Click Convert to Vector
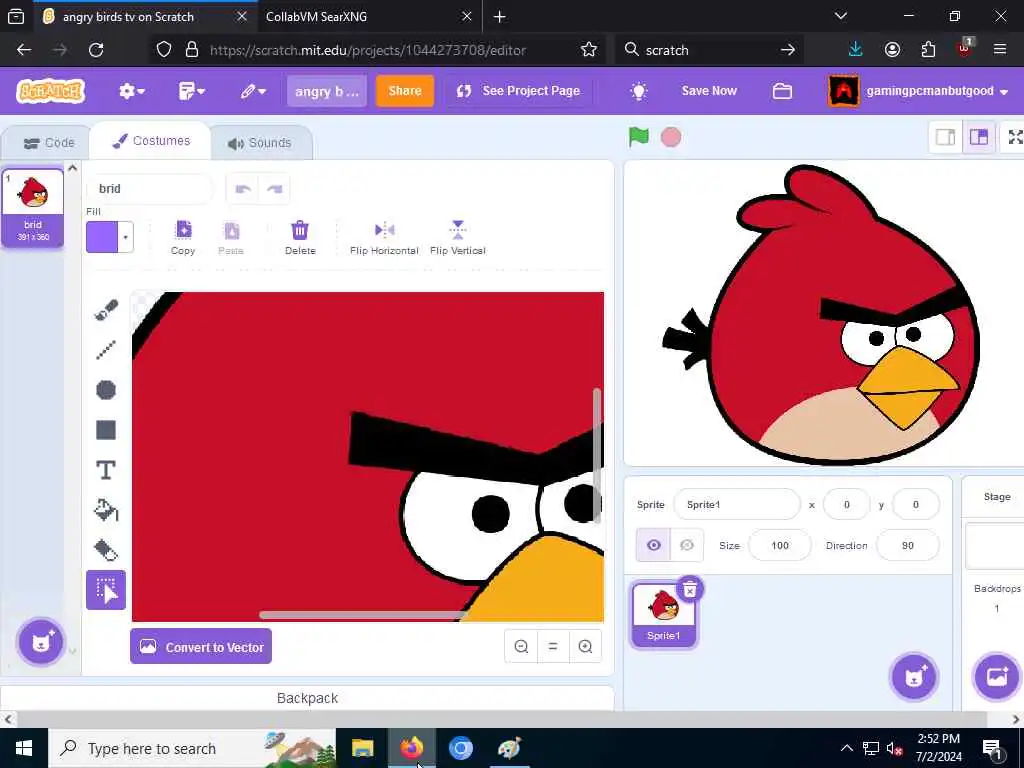The image size is (1024, 768). click(201, 647)
